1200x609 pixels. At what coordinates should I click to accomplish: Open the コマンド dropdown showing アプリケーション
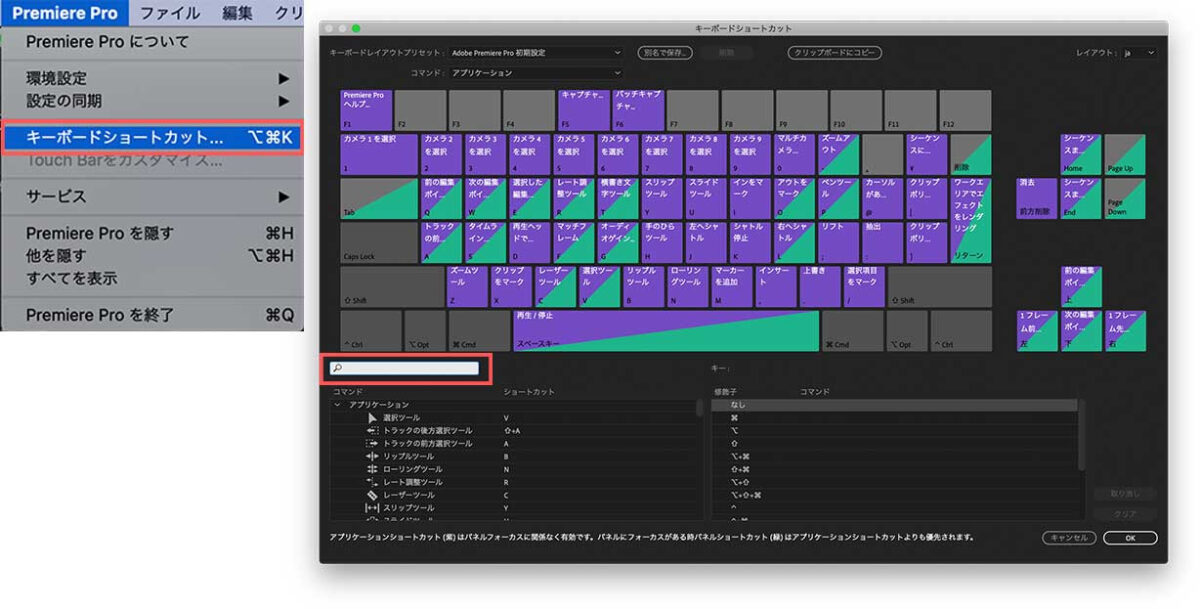click(535, 73)
